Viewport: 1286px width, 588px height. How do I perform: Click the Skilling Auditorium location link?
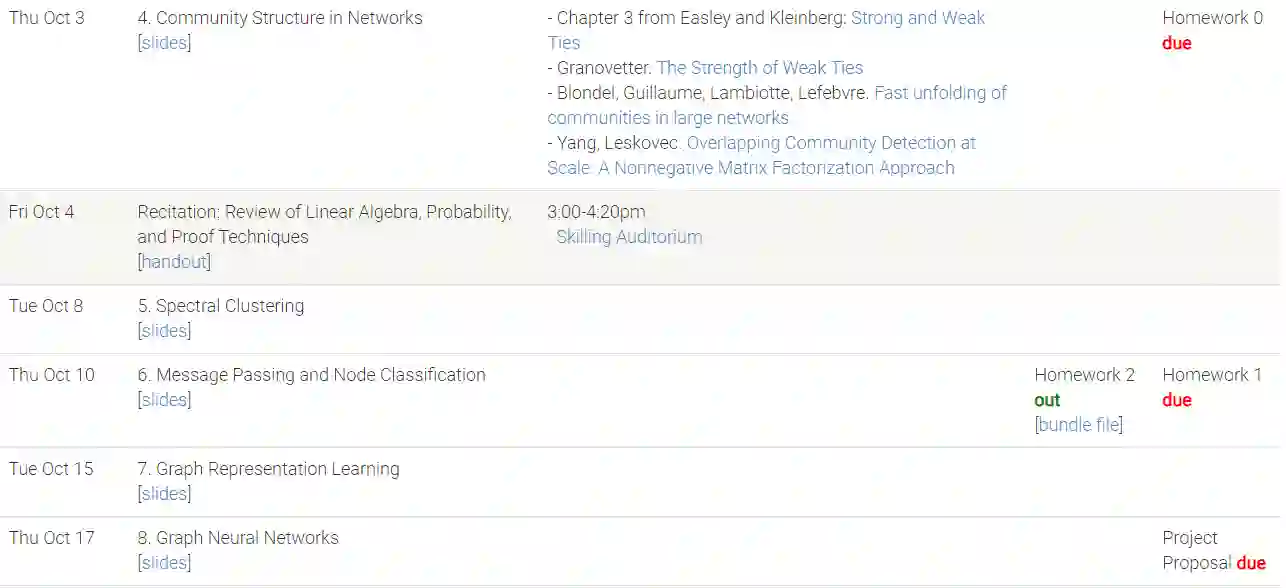pyautogui.click(x=629, y=237)
